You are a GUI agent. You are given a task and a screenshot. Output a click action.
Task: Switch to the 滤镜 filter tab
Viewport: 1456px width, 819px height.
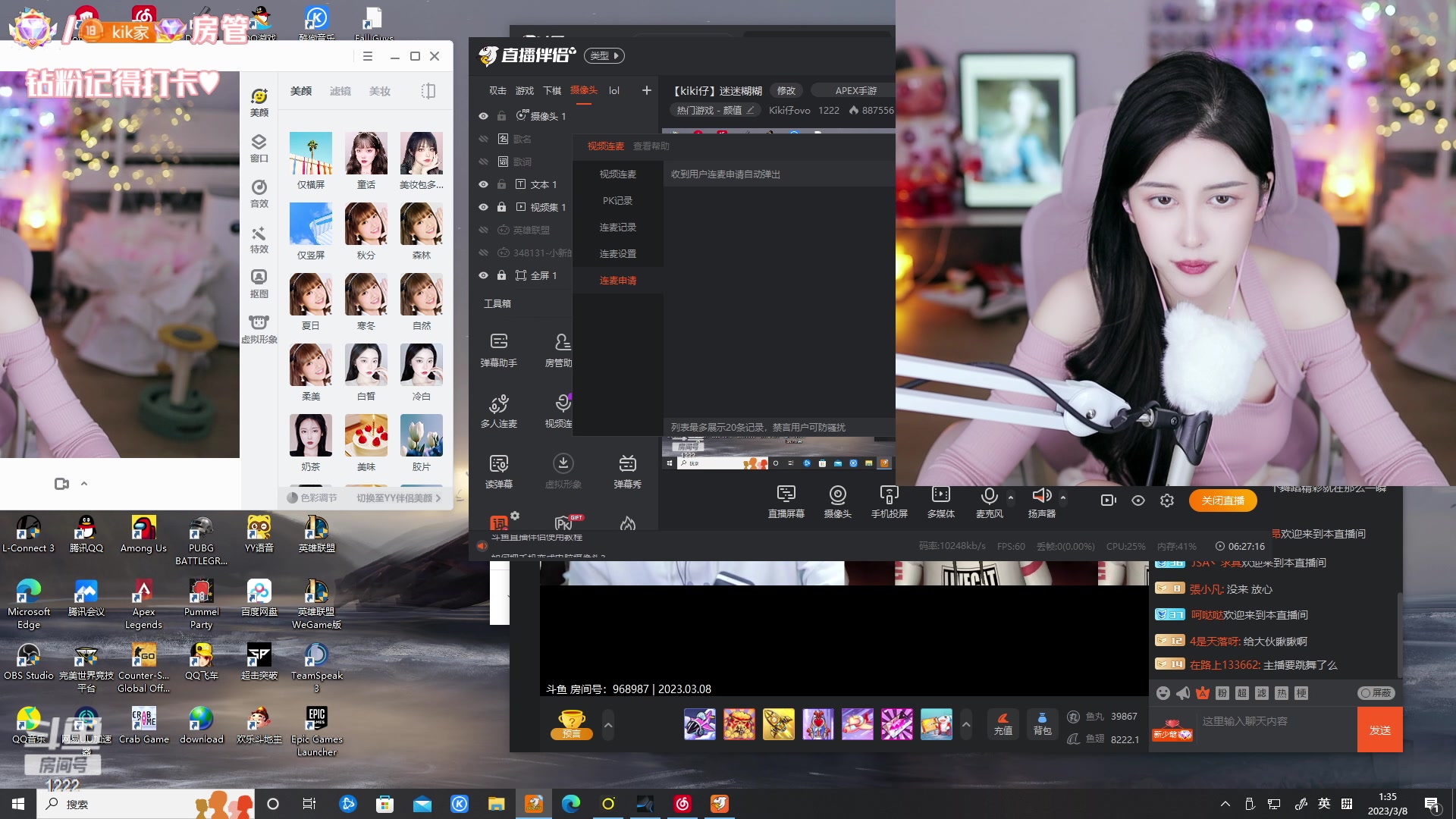(340, 91)
